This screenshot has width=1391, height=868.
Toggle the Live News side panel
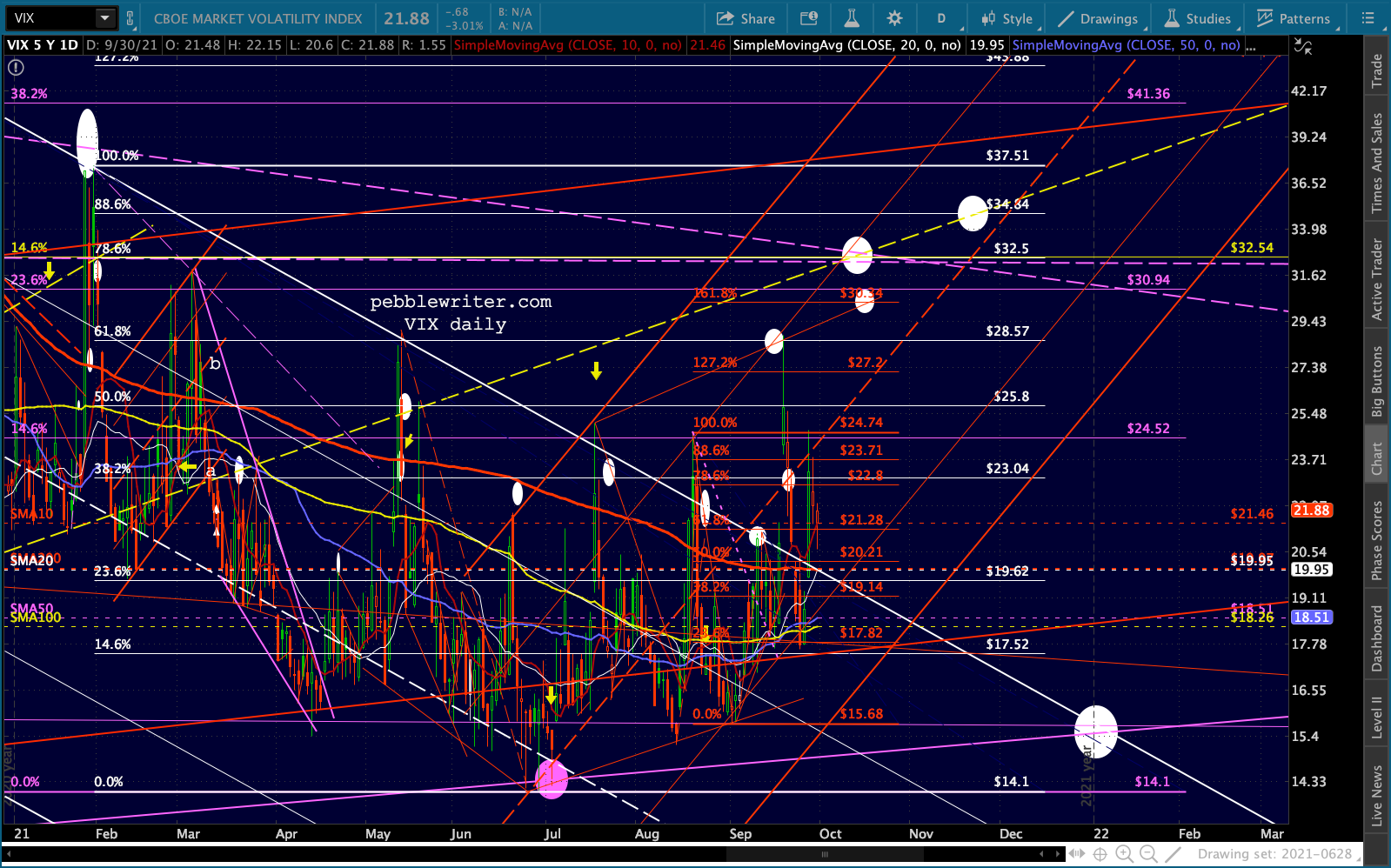click(1377, 795)
